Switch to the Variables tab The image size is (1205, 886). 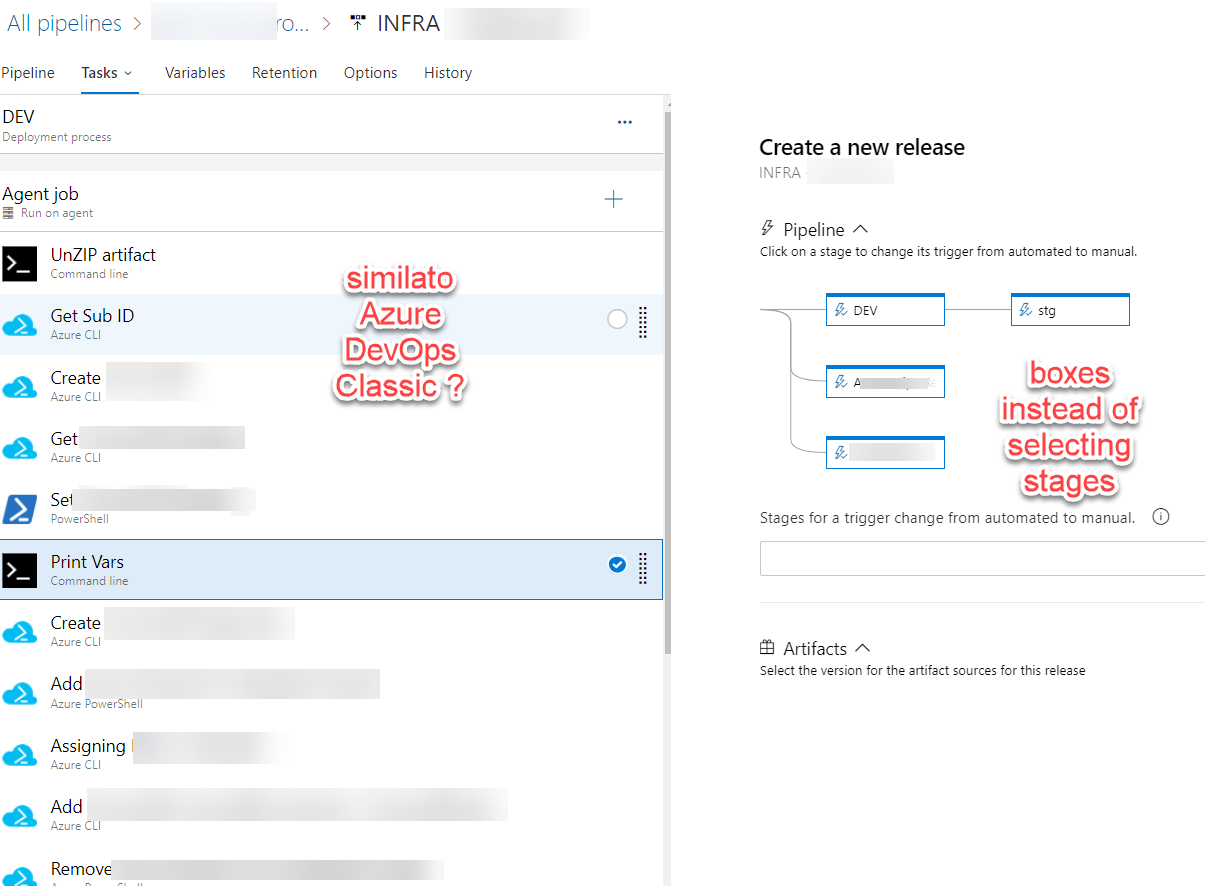point(195,73)
